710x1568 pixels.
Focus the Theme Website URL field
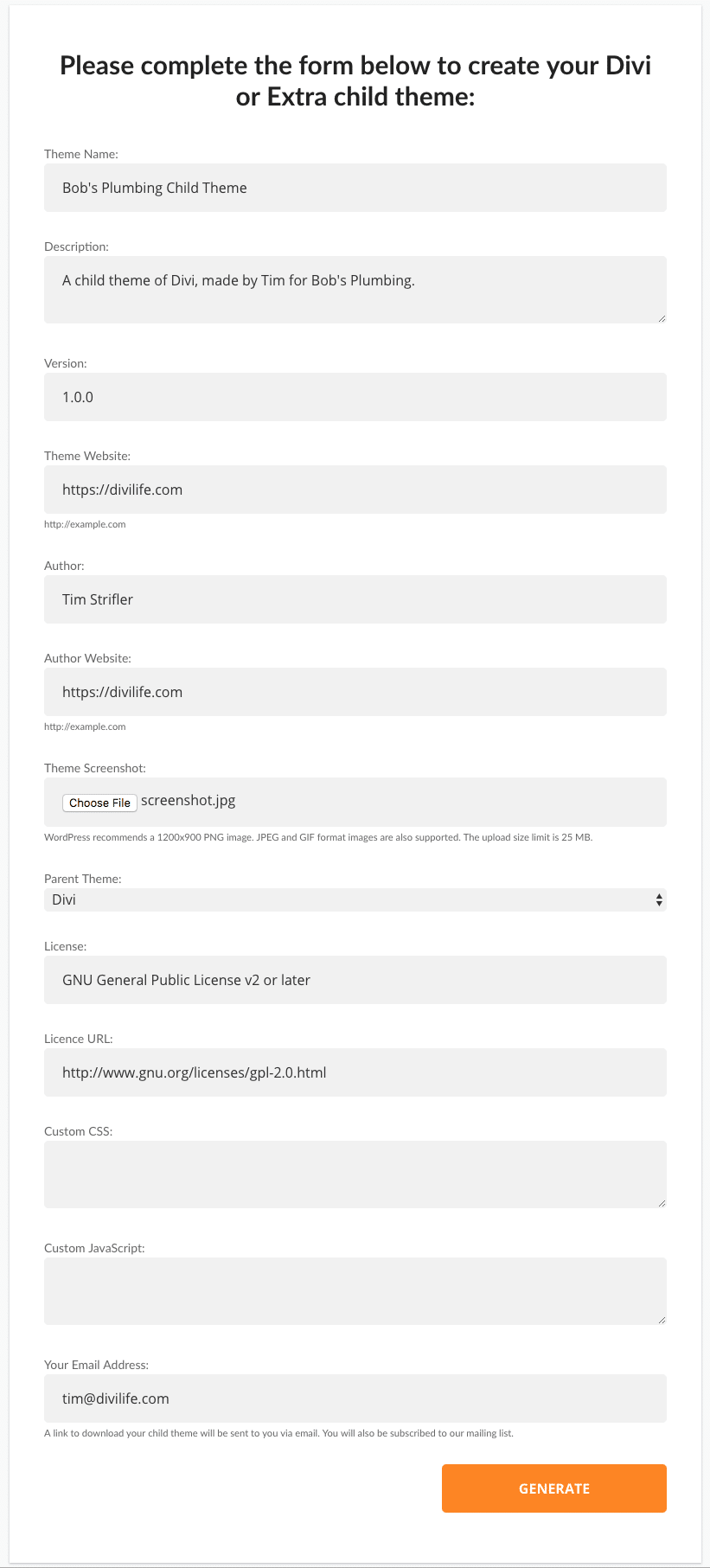[x=355, y=490]
